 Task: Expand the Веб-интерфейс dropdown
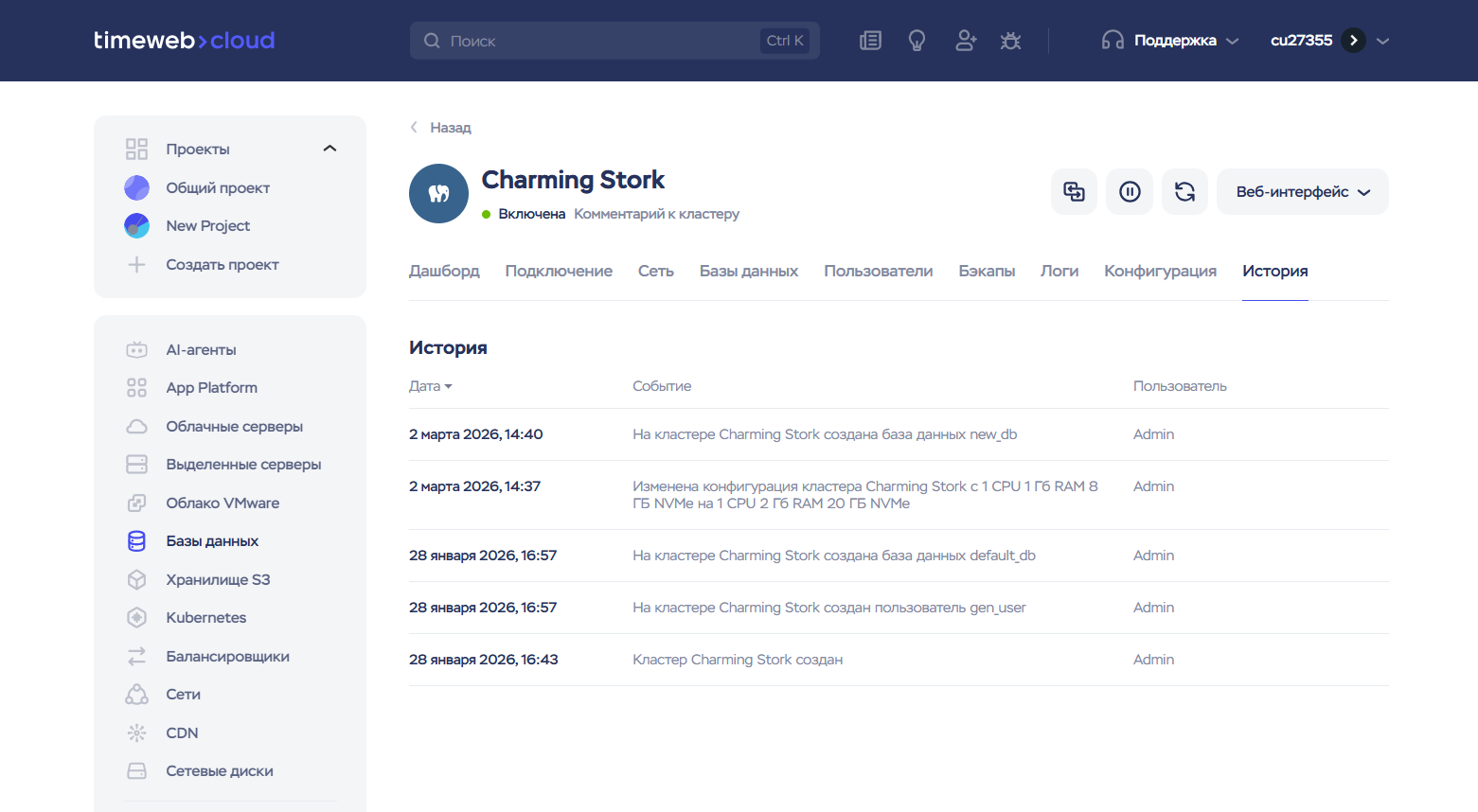pyautogui.click(x=1302, y=192)
